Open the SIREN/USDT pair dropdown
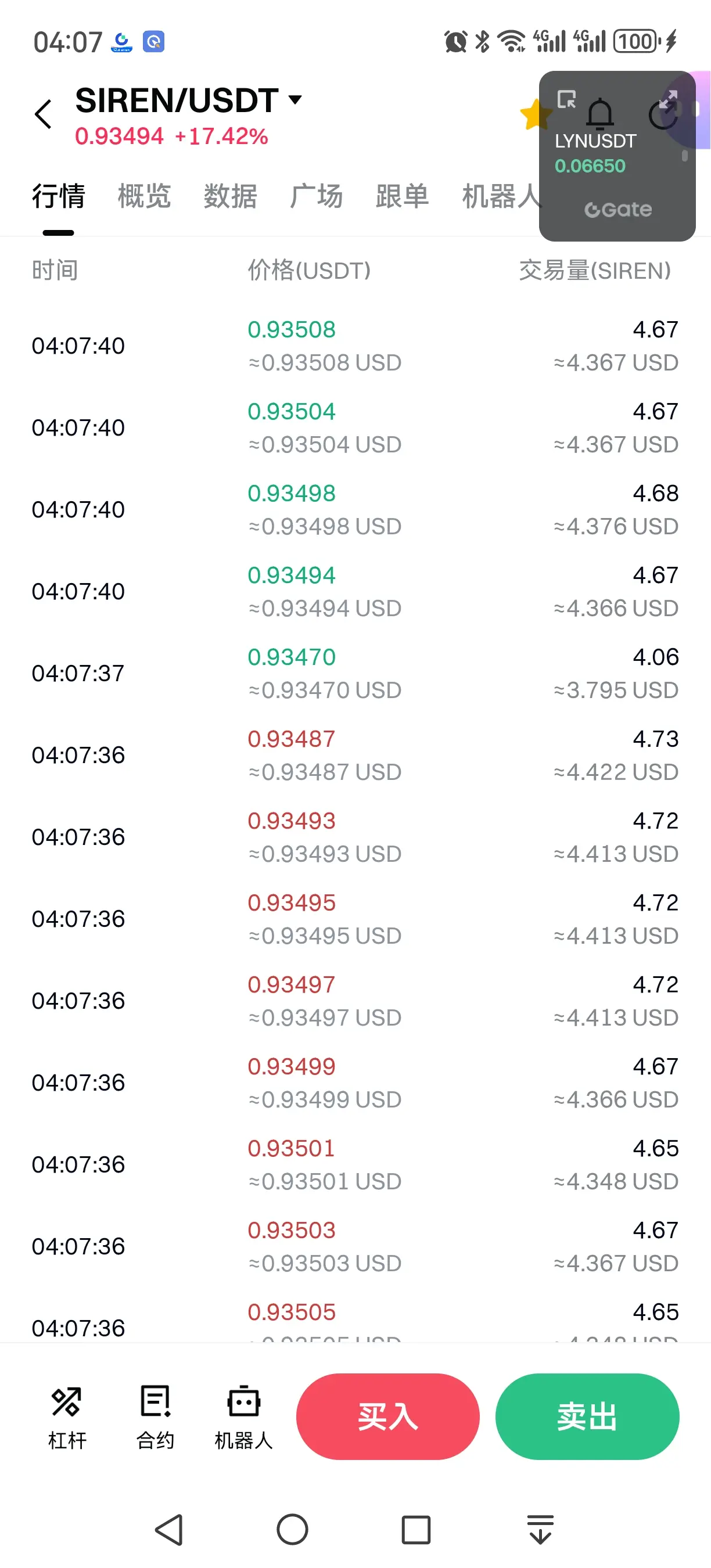The height and width of the screenshot is (1568, 711). (295, 100)
